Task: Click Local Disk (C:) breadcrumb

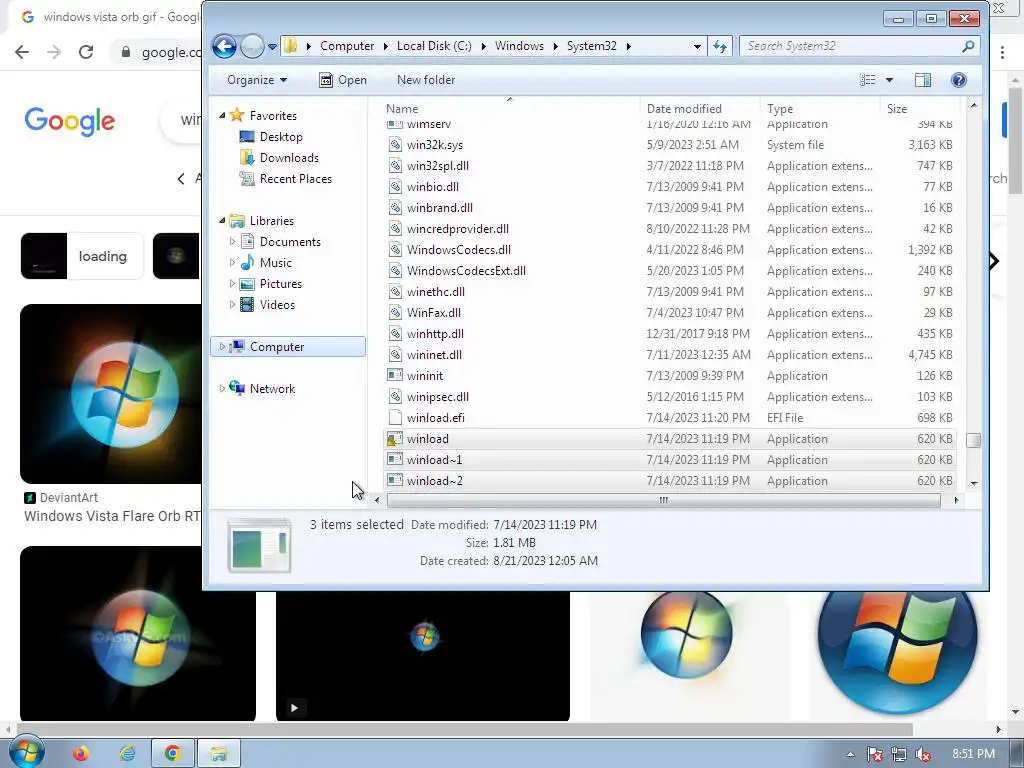Action: 434,46
